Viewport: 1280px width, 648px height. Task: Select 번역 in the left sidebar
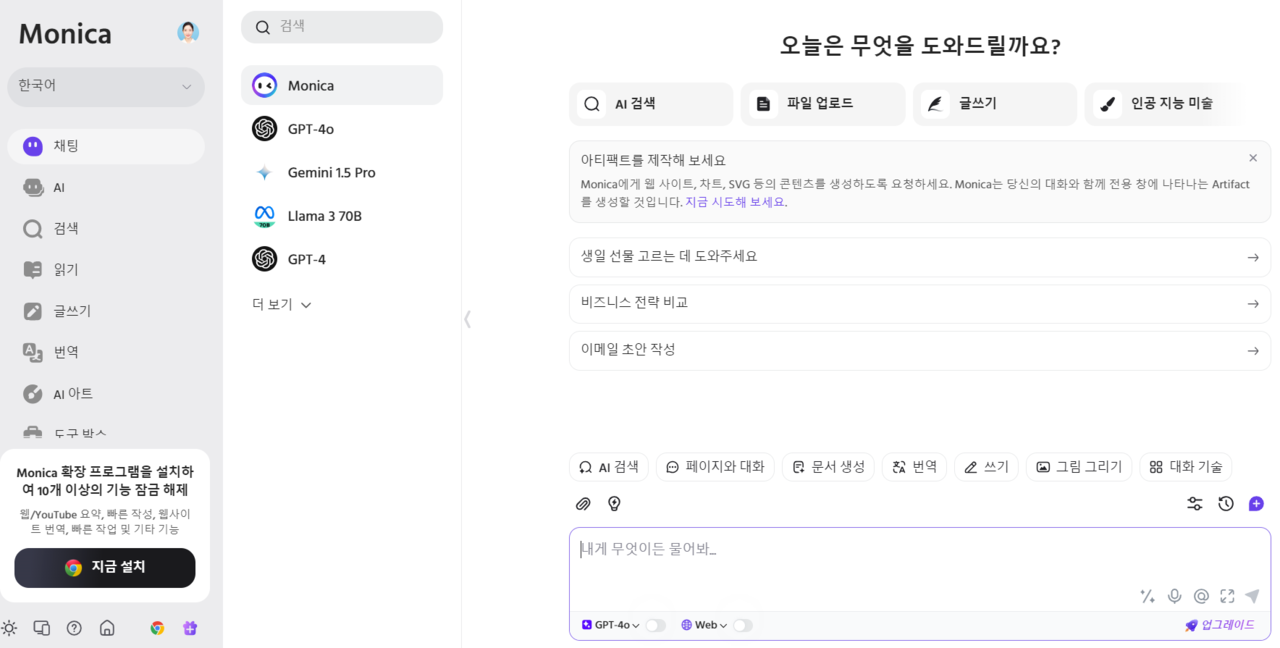pyautogui.click(x=66, y=352)
